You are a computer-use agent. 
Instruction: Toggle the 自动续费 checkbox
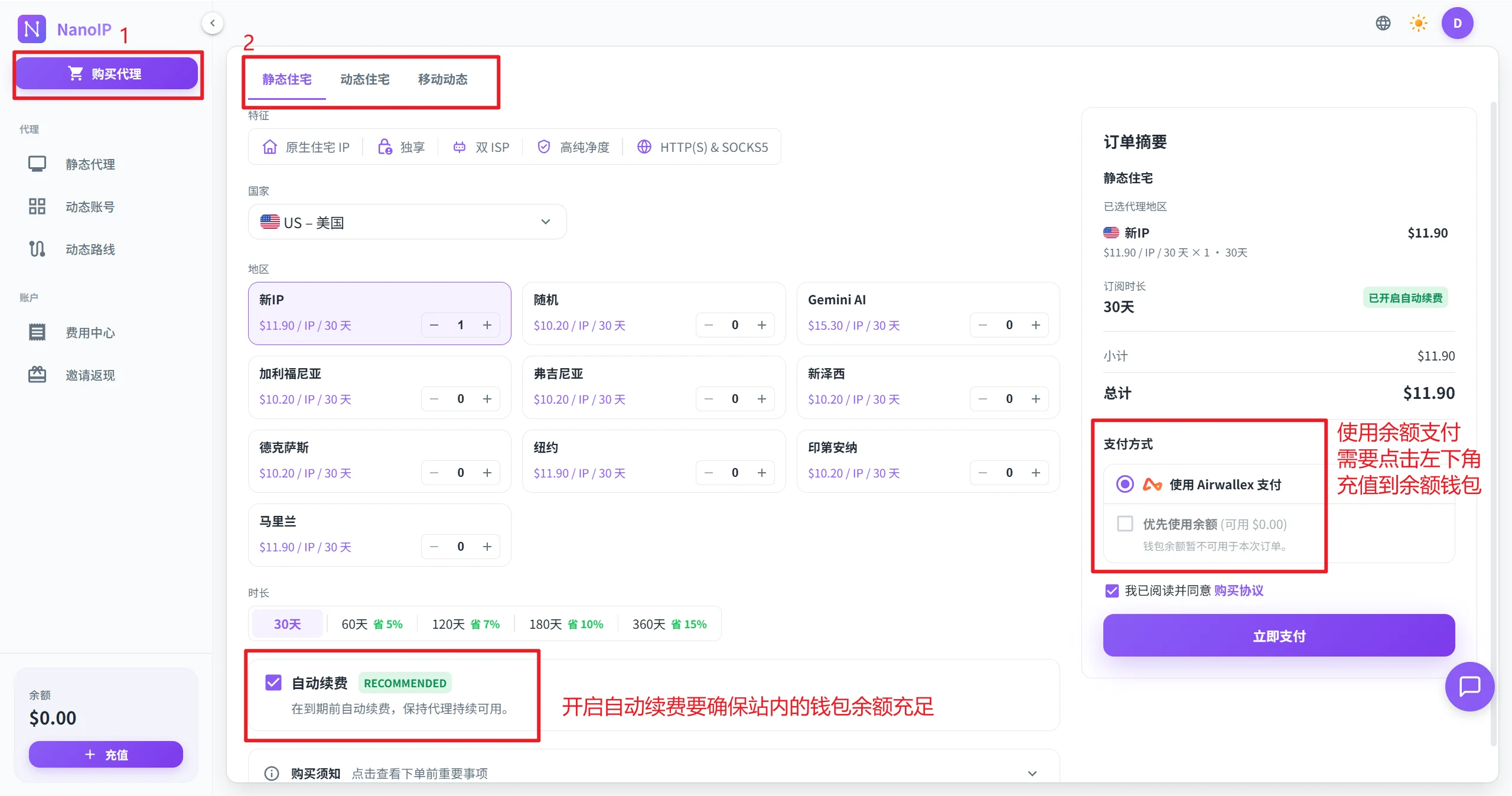[273, 683]
